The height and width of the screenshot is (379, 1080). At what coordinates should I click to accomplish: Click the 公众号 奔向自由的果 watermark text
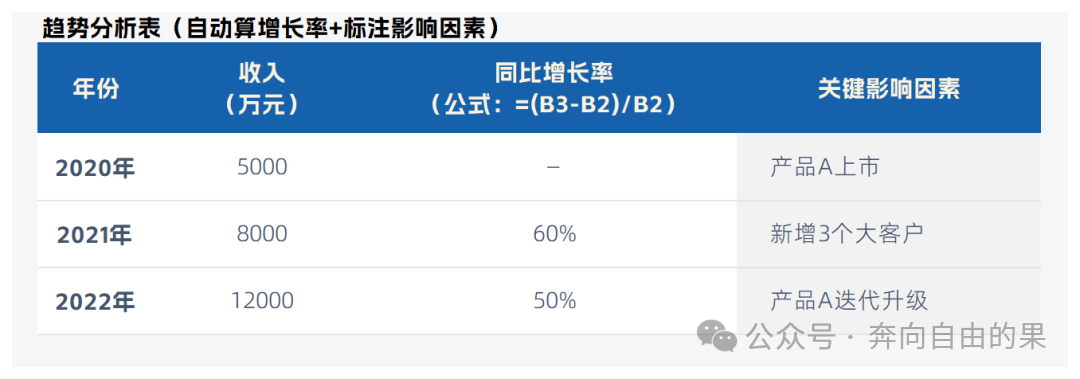tap(895, 337)
